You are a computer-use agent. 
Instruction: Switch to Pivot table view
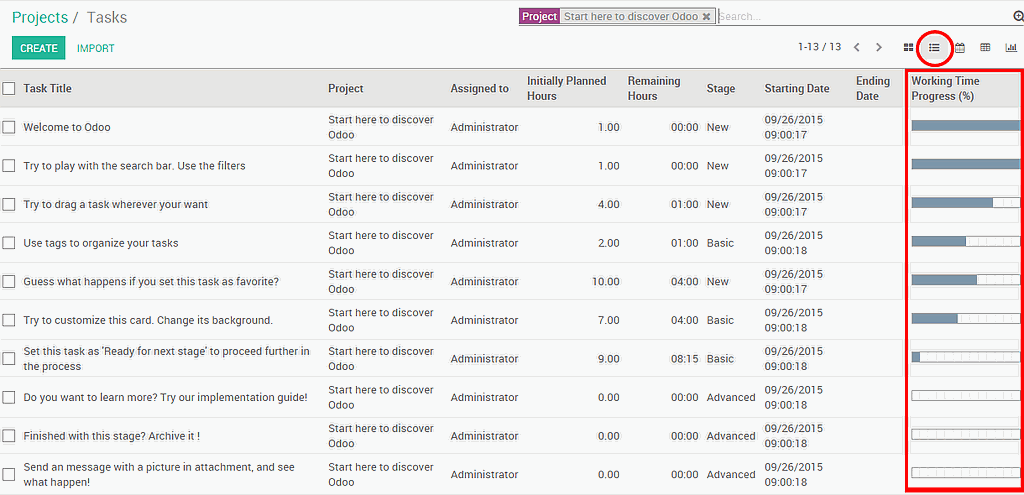(x=985, y=47)
